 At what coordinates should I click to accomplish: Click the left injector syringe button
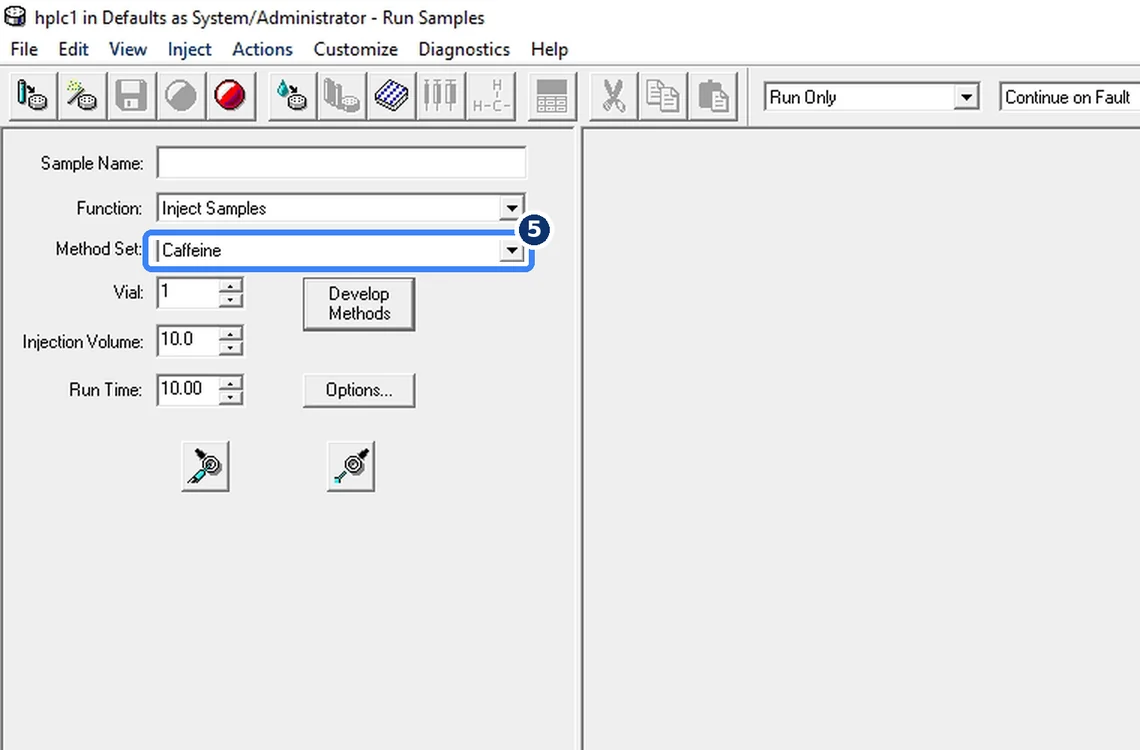[205, 466]
